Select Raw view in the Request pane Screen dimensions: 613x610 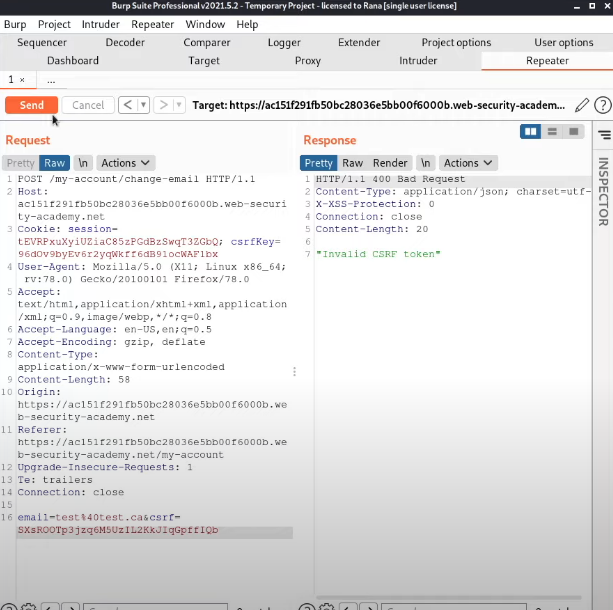[x=54, y=163]
